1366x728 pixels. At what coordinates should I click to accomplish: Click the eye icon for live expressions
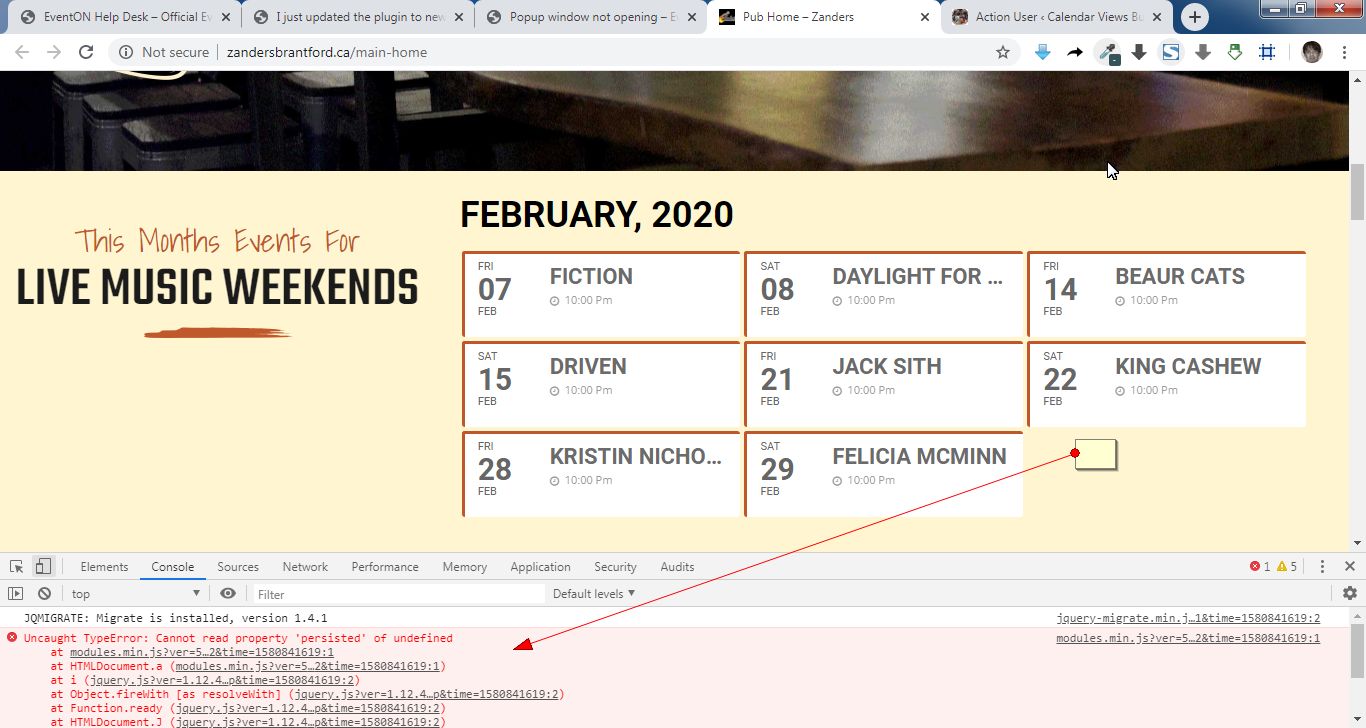pos(228,594)
